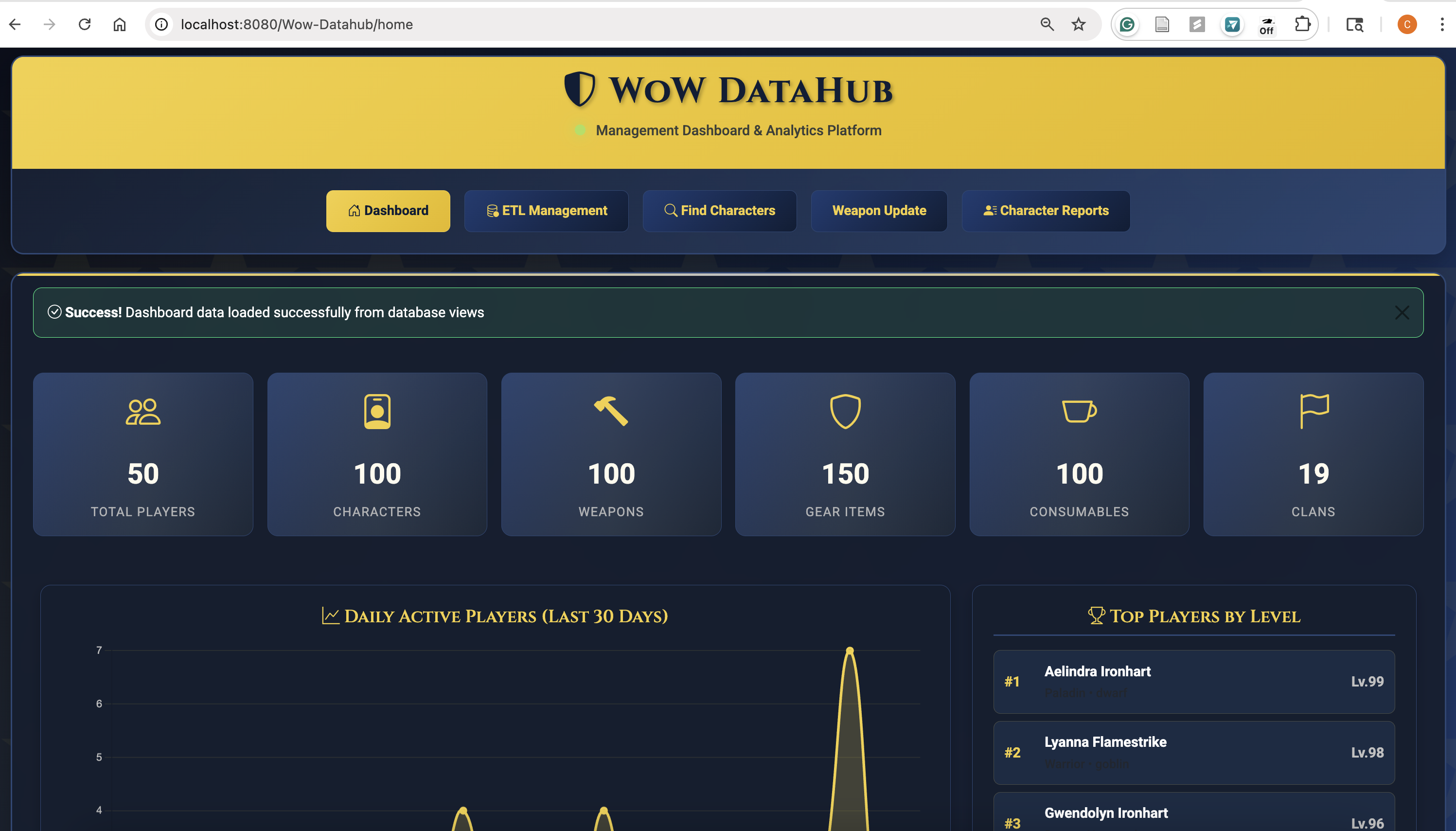Bookmark this page with the star icon

pyautogui.click(x=1079, y=24)
